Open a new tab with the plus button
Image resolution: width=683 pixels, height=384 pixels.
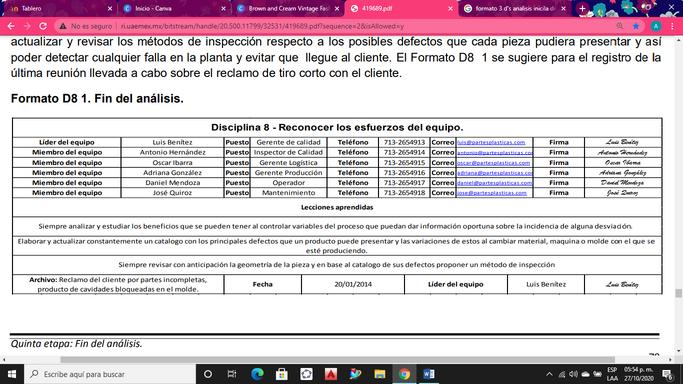[x=582, y=8]
